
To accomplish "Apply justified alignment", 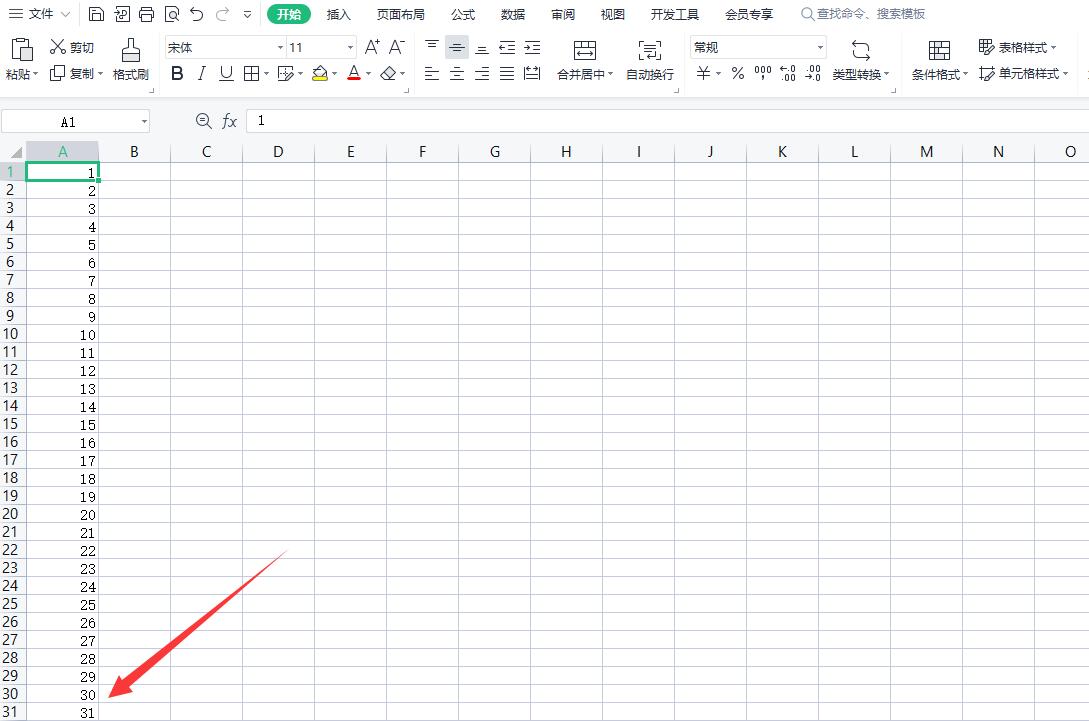I will [x=507, y=73].
